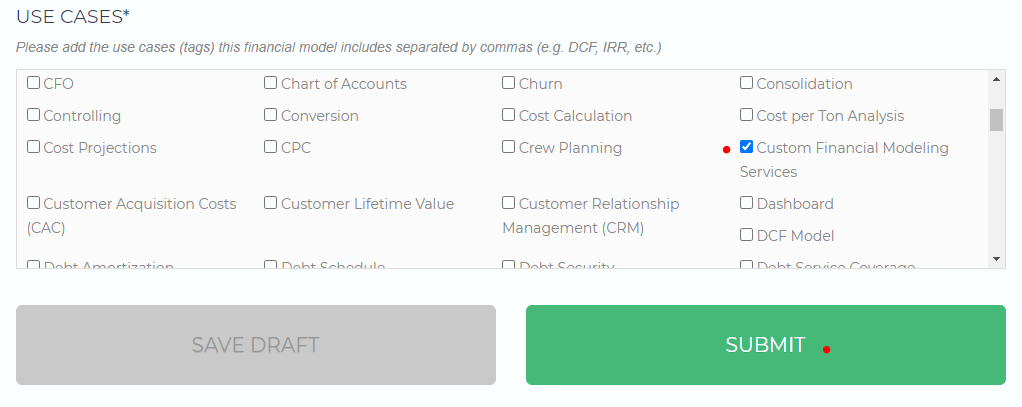Save the form as draft

click(256, 345)
